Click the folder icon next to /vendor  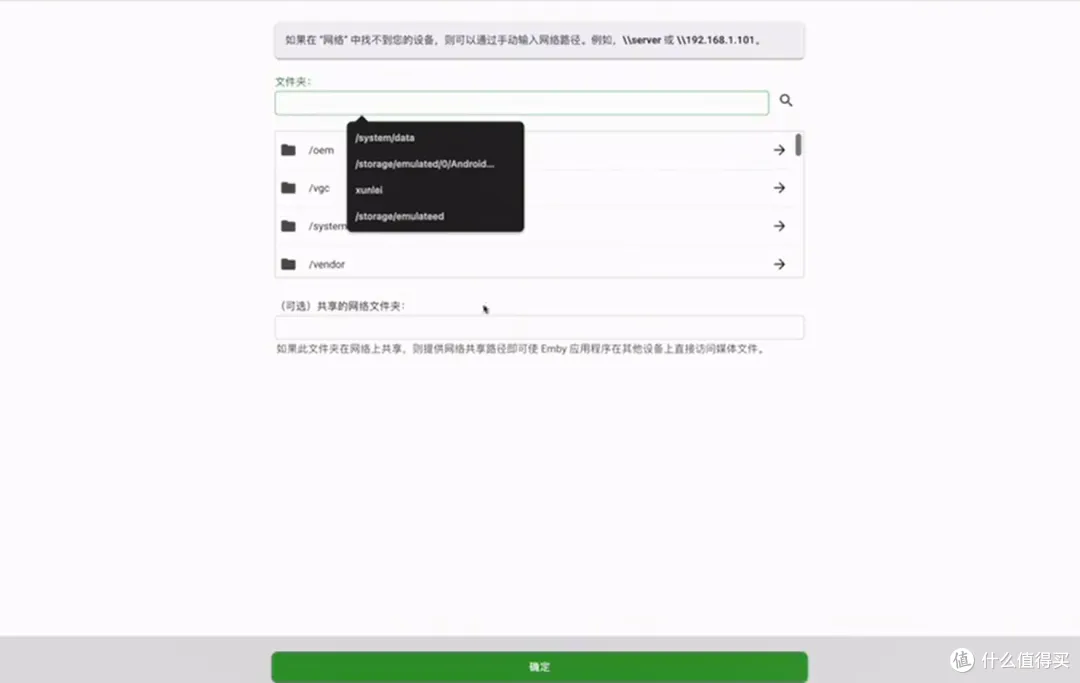(288, 264)
